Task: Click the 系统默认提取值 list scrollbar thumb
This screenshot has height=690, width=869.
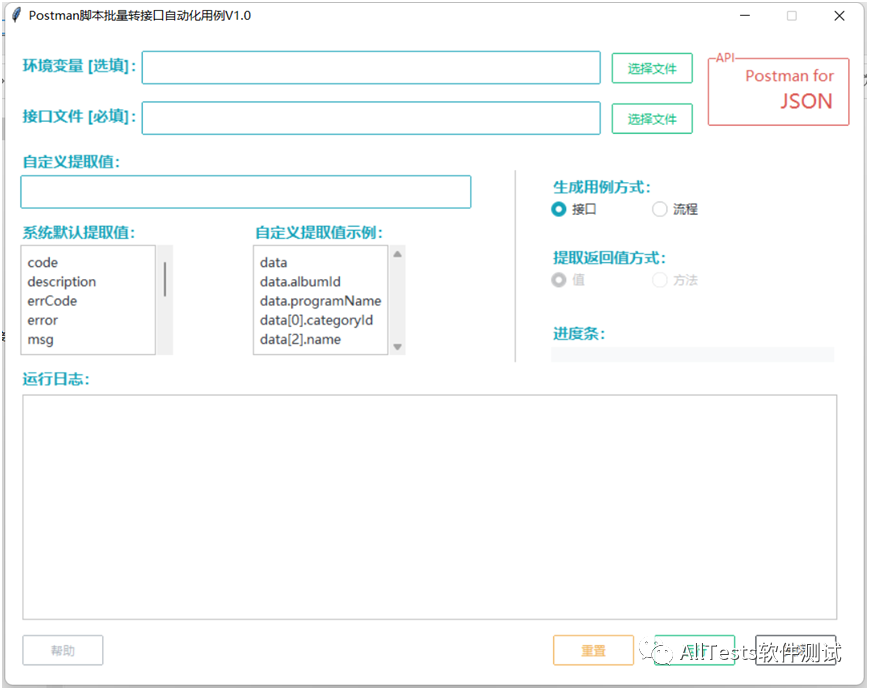Action: 165,279
